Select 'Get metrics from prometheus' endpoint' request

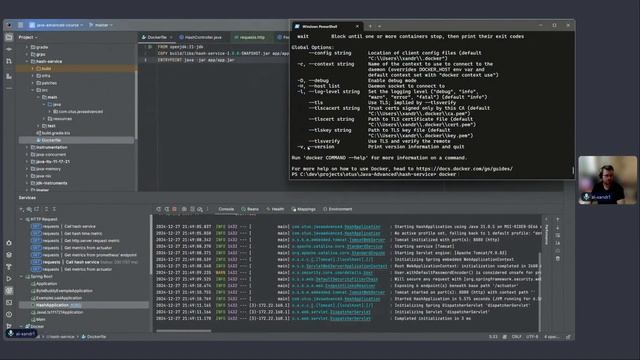point(100,255)
